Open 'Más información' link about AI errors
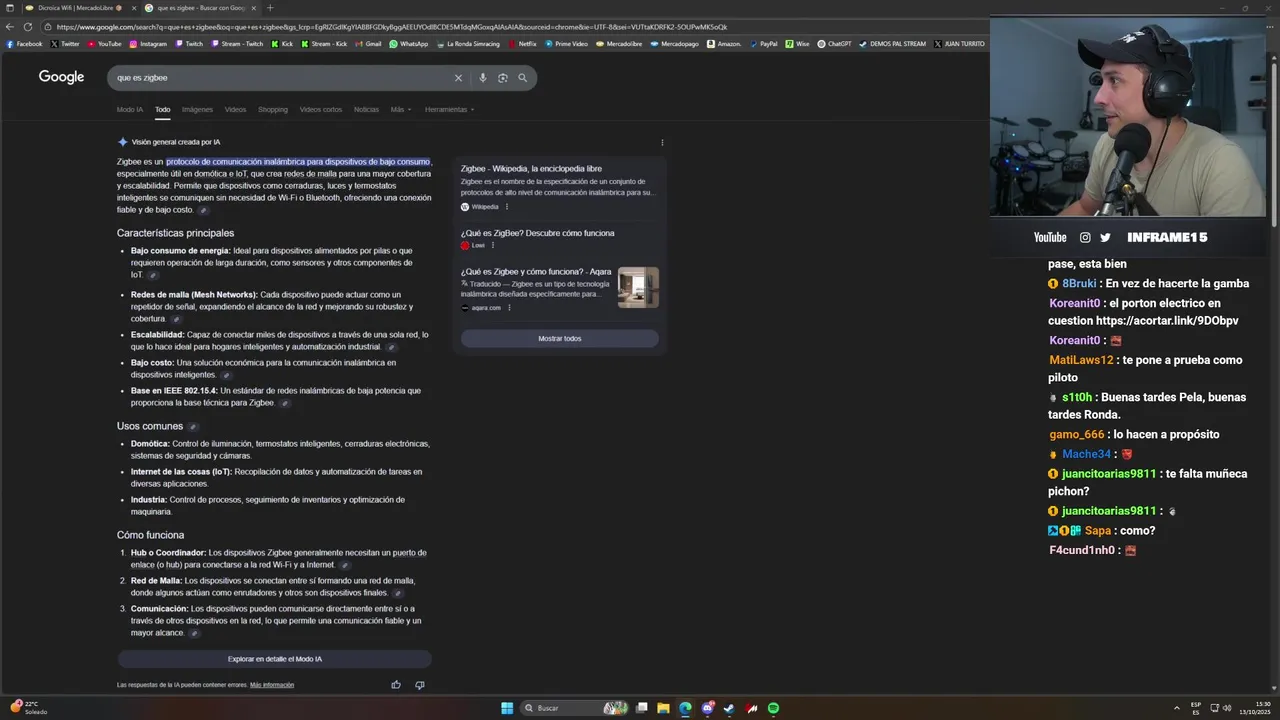The width and height of the screenshot is (1280, 720). [x=272, y=685]
